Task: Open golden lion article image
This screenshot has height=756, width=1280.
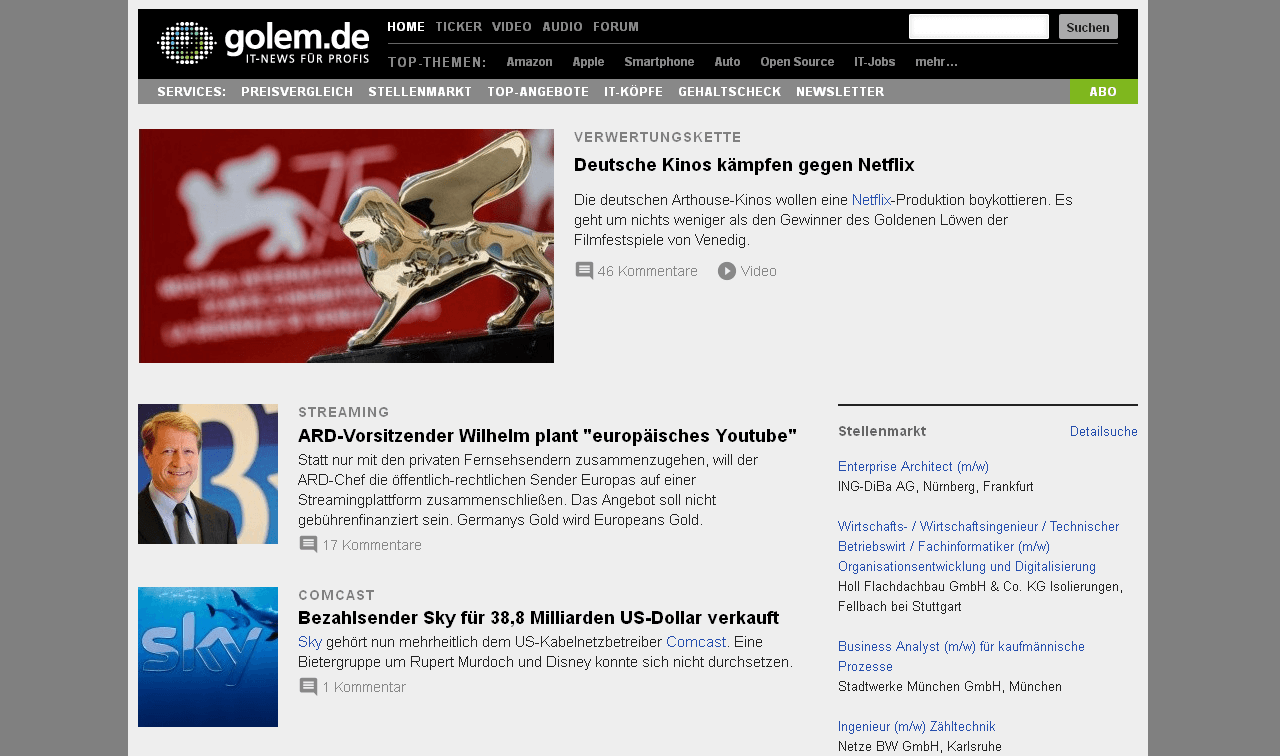Action: point(346,246)
